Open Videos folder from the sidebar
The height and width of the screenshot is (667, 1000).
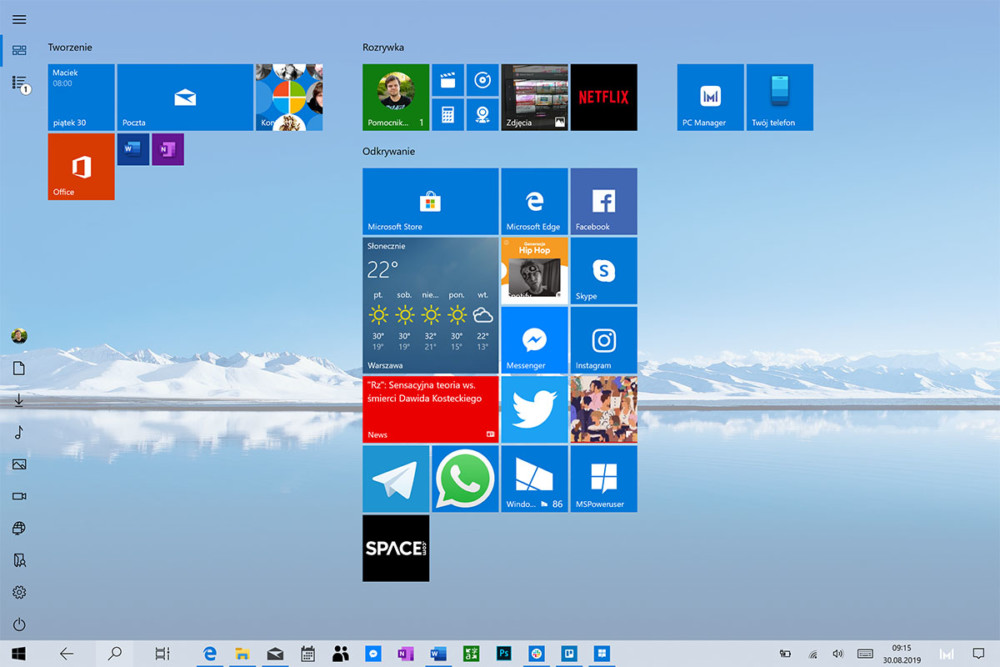pyautogui.click(x=19, y=496)
